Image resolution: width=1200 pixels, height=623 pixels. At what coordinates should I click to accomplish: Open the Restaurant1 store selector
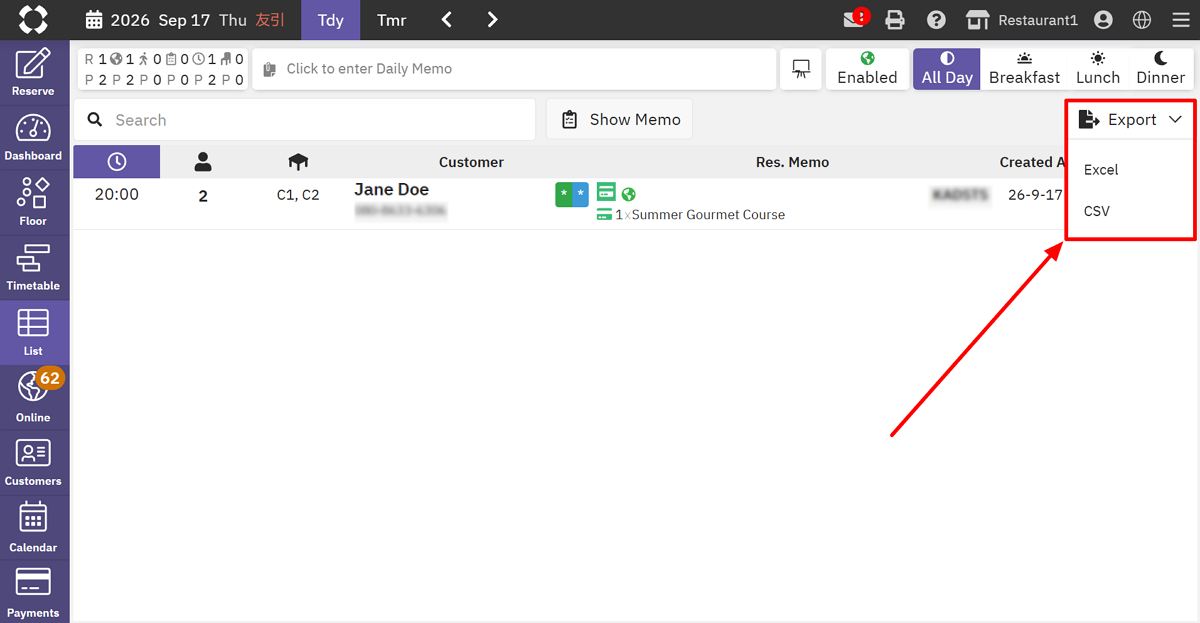[1021, 20]
